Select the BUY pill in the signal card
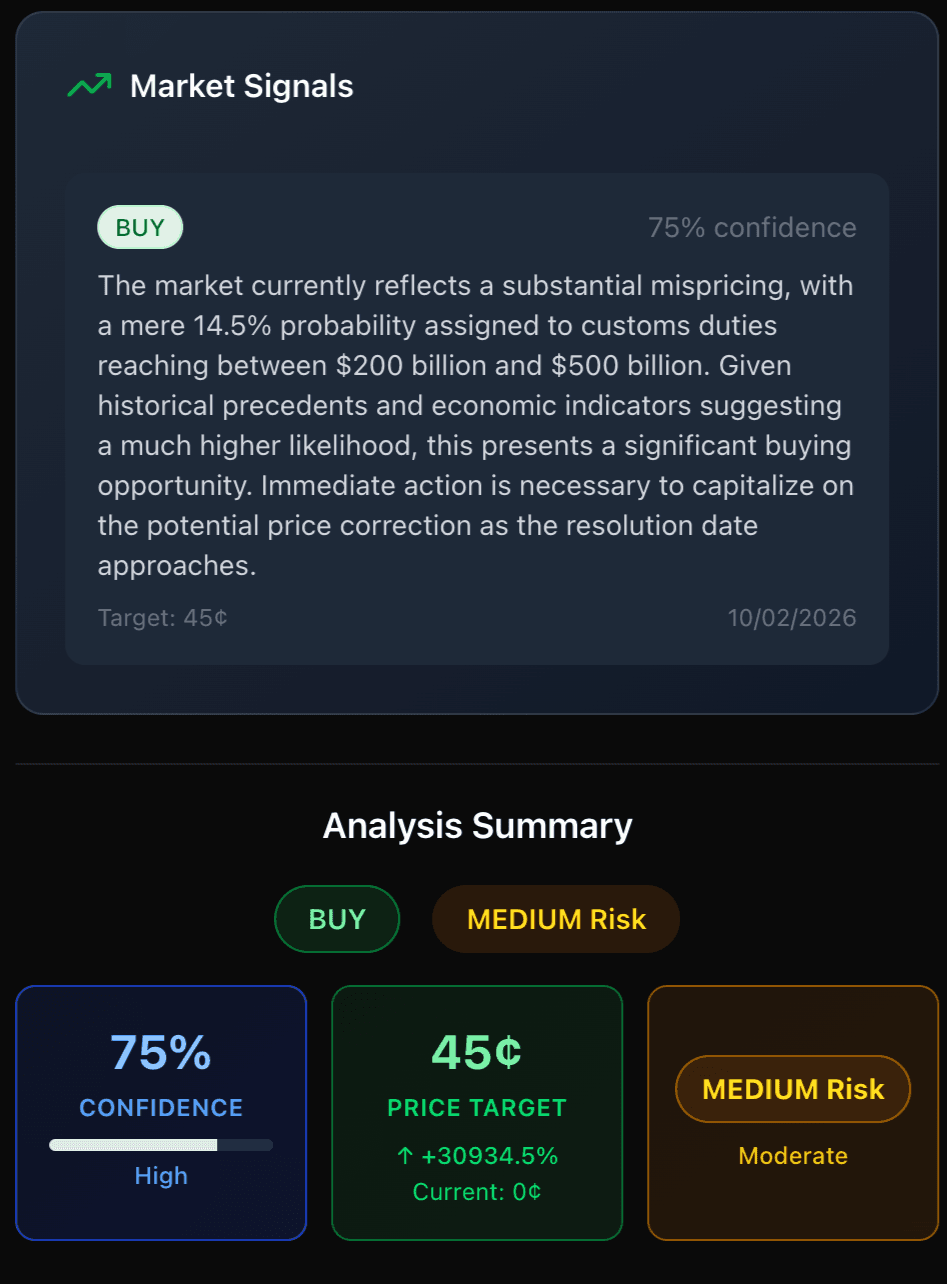Viewport: 947px width, 1284px height. [x=139, y=227]
